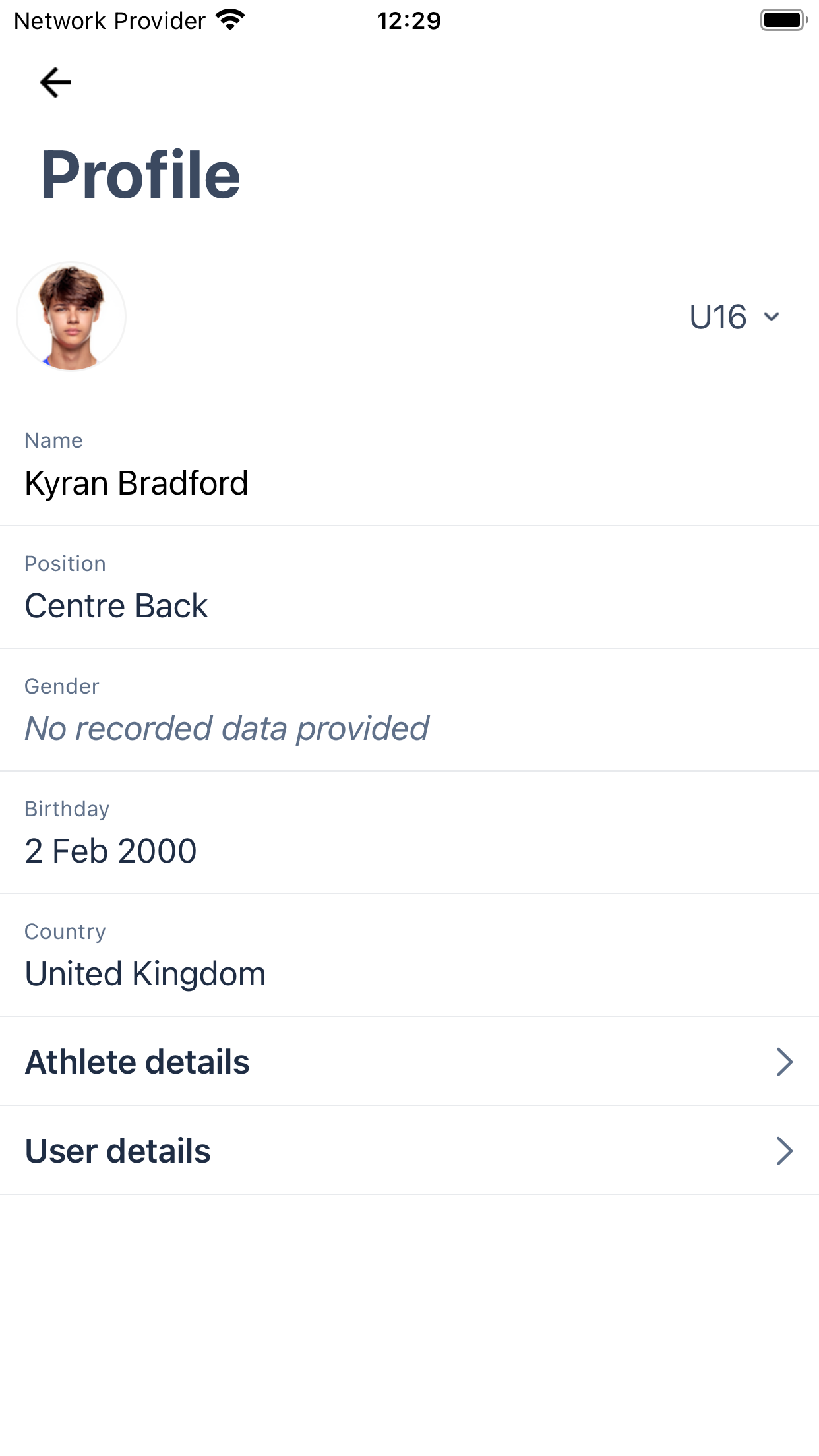Tap the 12:29 clock in status bar
Viewport: 819px width, 1456px height.
[x=409, y=20]
